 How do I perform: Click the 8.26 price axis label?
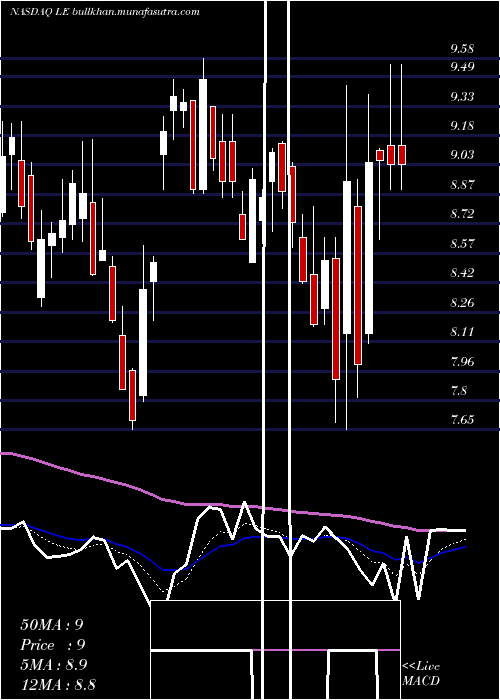point(462,302)
